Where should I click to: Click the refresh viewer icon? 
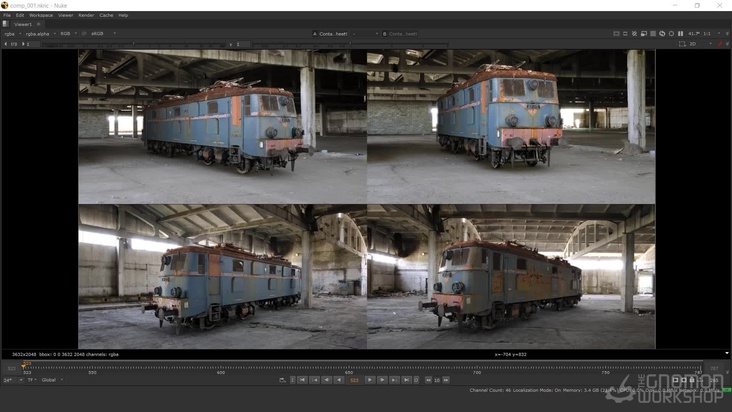click(662, 34)
